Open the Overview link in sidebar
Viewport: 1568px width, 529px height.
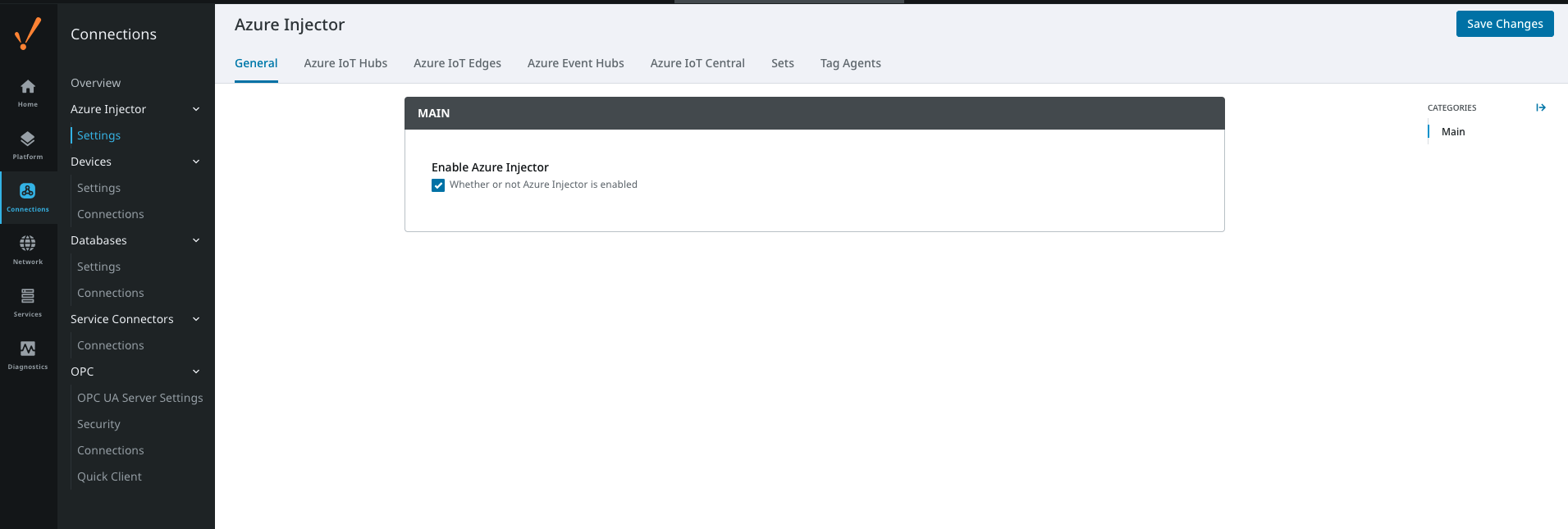(95, 83)
